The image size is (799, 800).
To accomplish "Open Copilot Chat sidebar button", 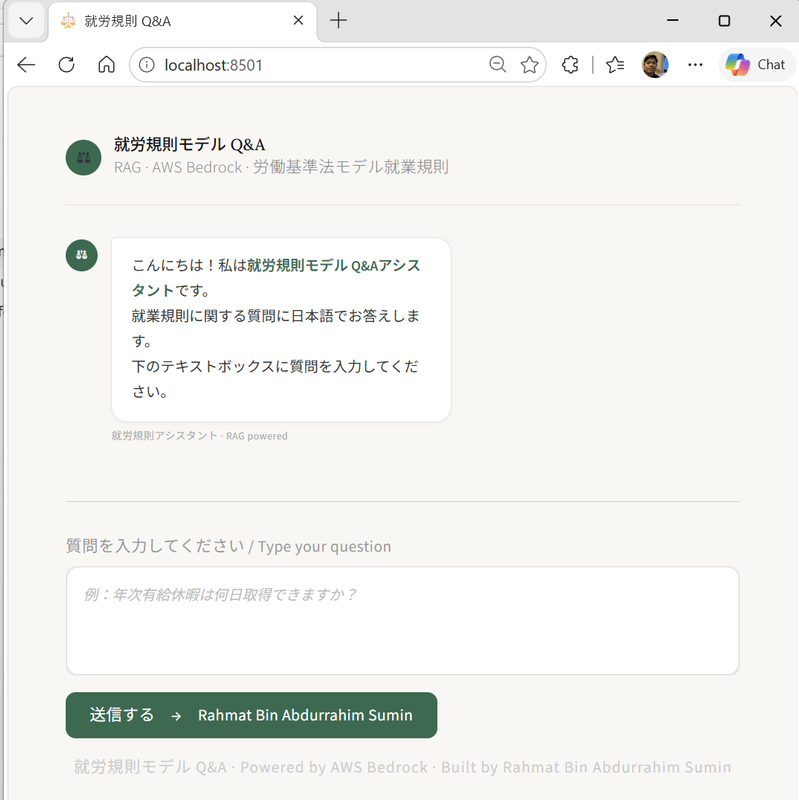I will tap(757, 65).
